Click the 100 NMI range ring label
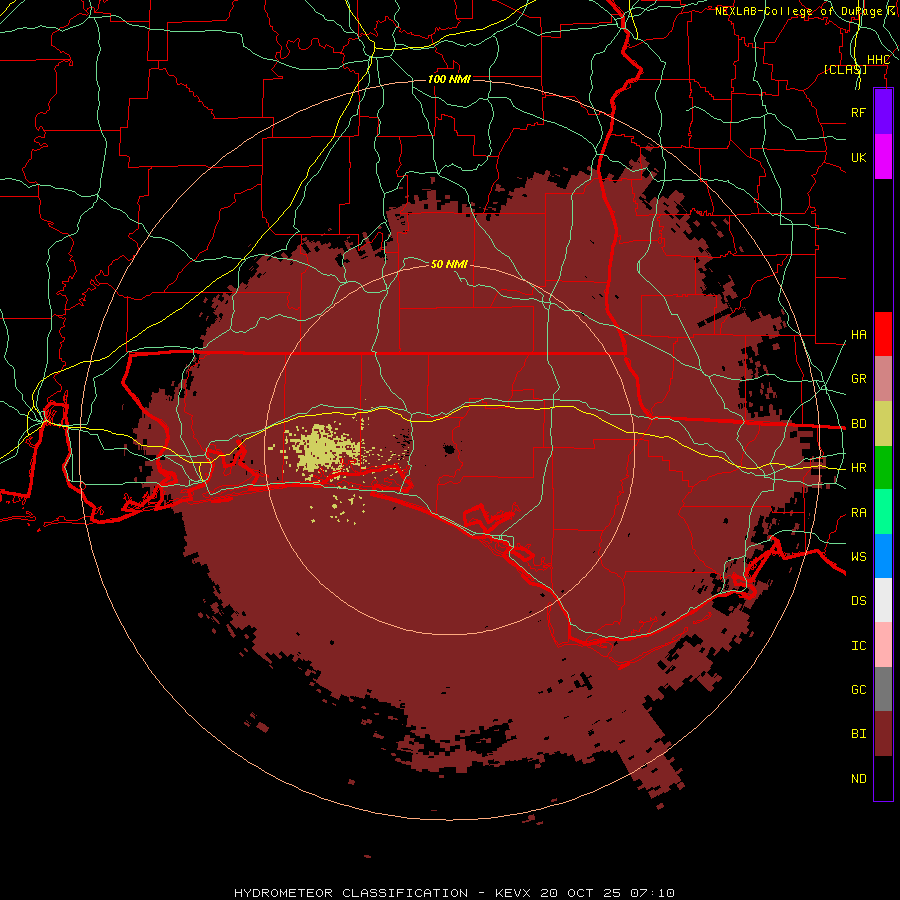900x900 pixels. pyautogui.click(x=449, y=79)
